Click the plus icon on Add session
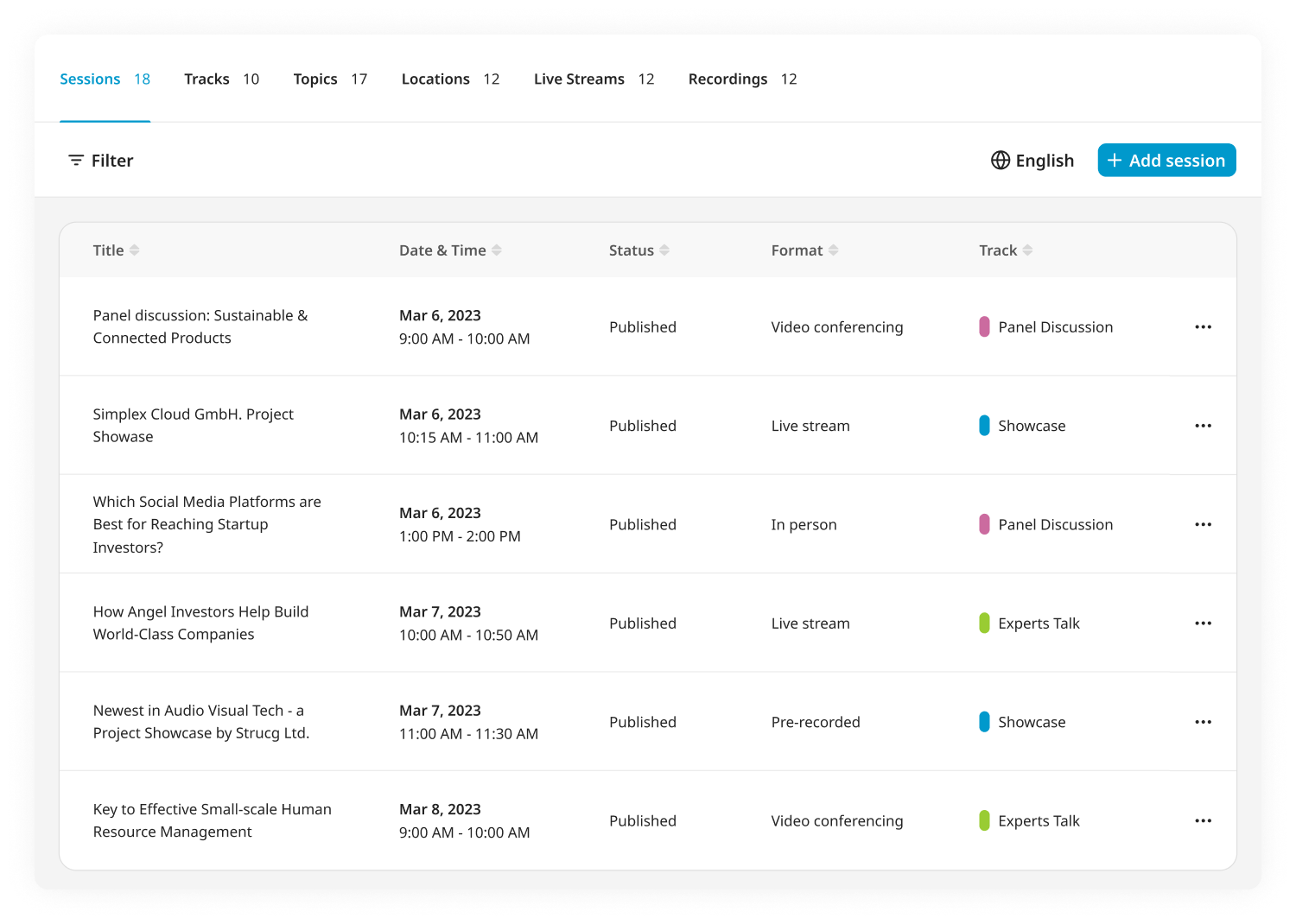 click(1115, 161)
